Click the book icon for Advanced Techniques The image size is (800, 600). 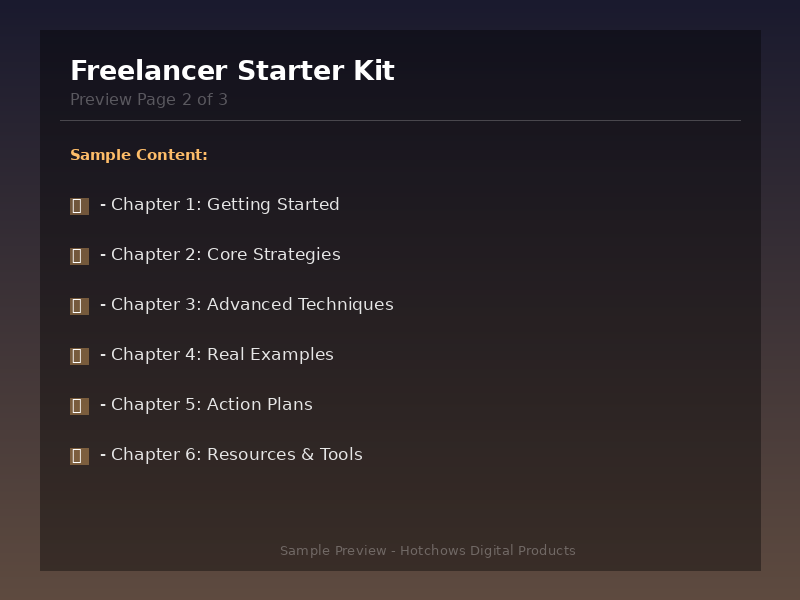point(79,306)
